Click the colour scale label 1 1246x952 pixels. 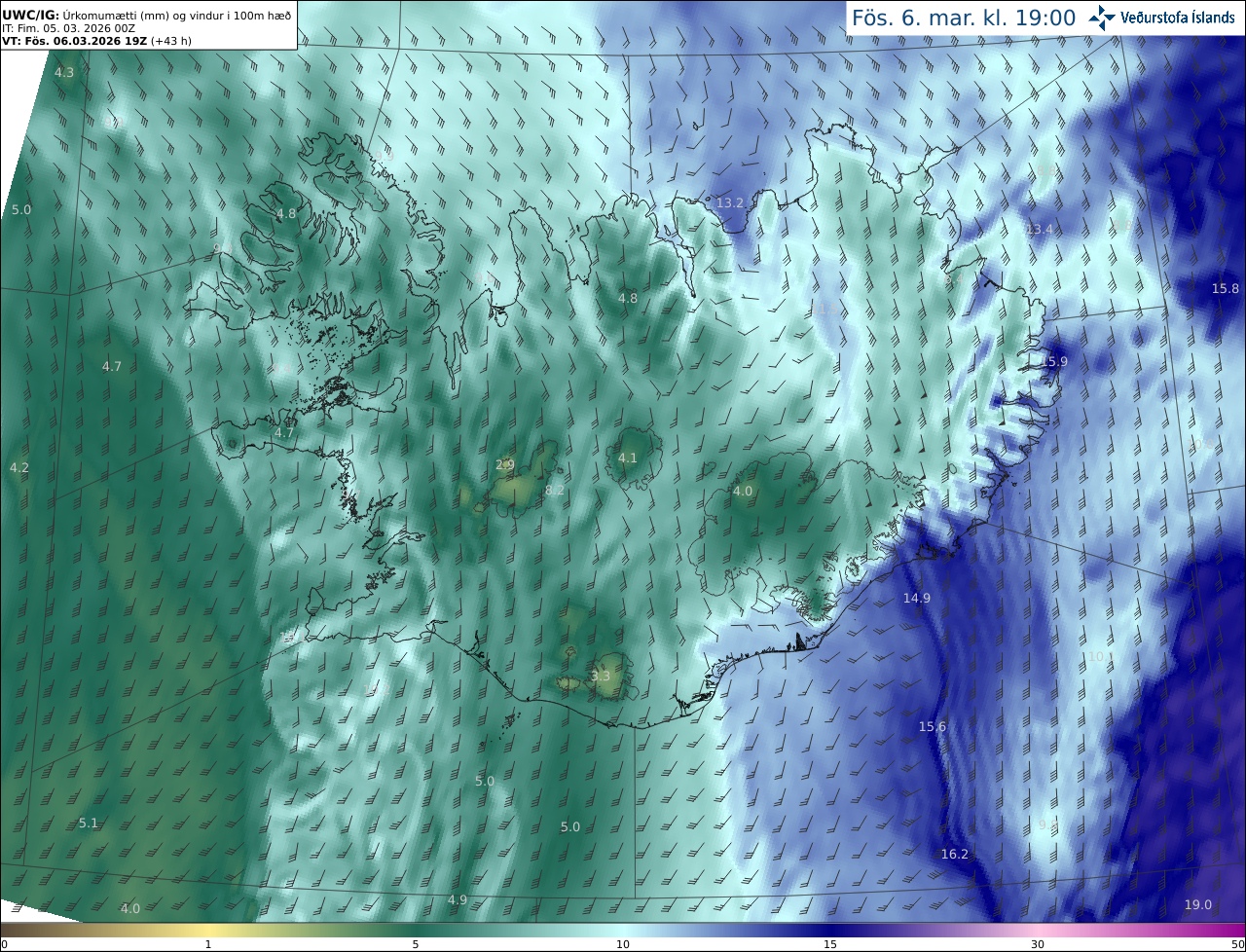point(208,944)
